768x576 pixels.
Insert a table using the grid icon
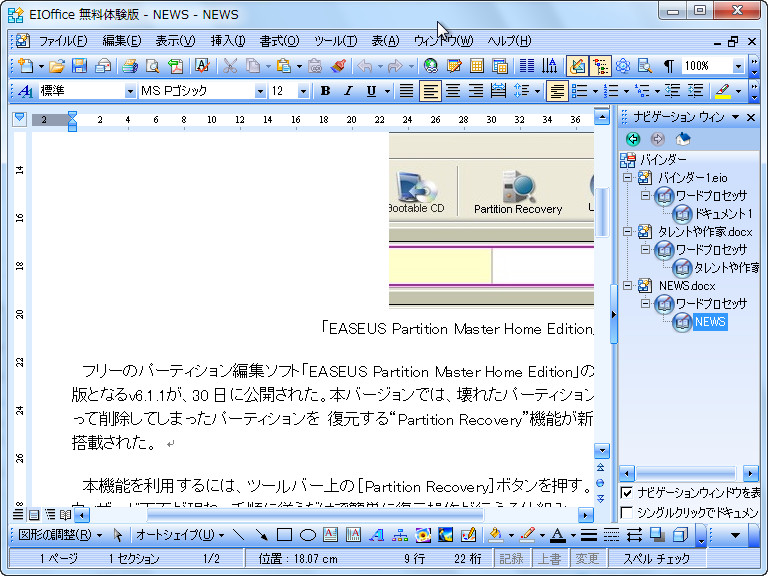(477, 66)
